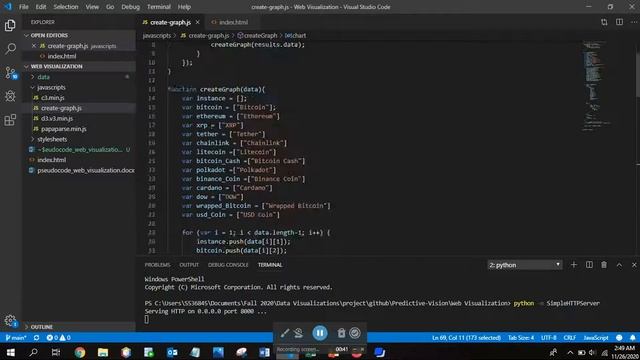Open the Source Control view
The image size is (640, 360).
(10, 73)
